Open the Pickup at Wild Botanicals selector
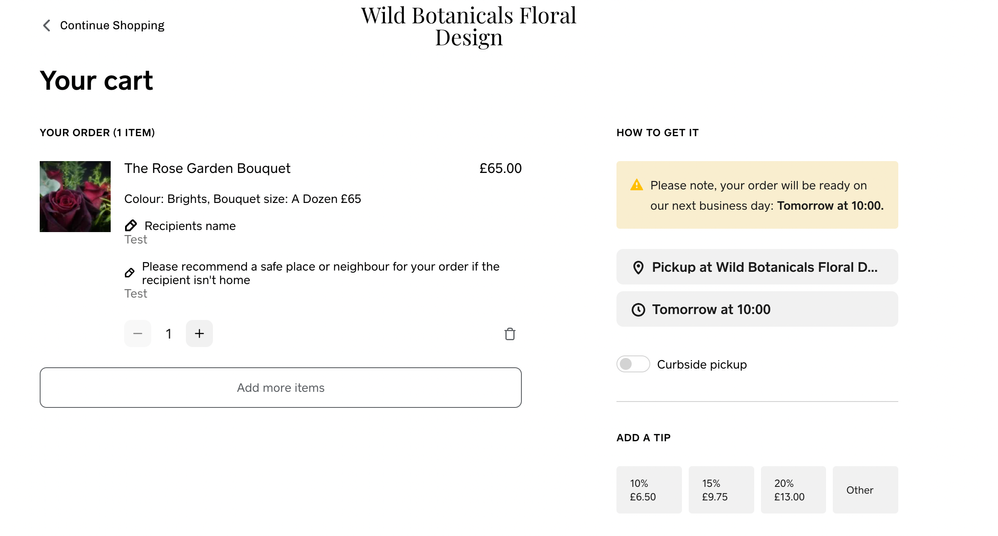The image size is (998, 536). (757, 267)
